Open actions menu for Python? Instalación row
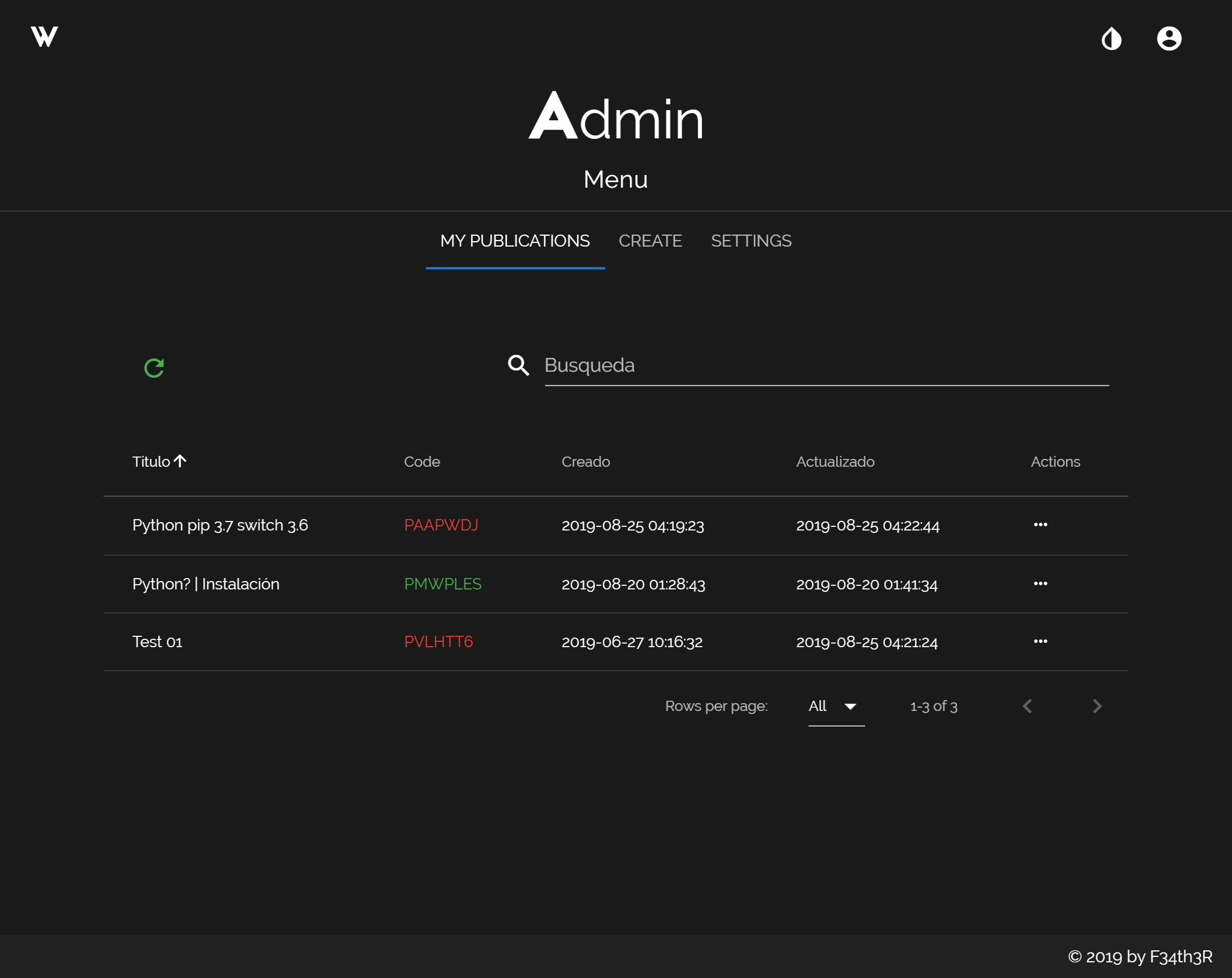The image size is (1232, 978). tap(1040, 584)
